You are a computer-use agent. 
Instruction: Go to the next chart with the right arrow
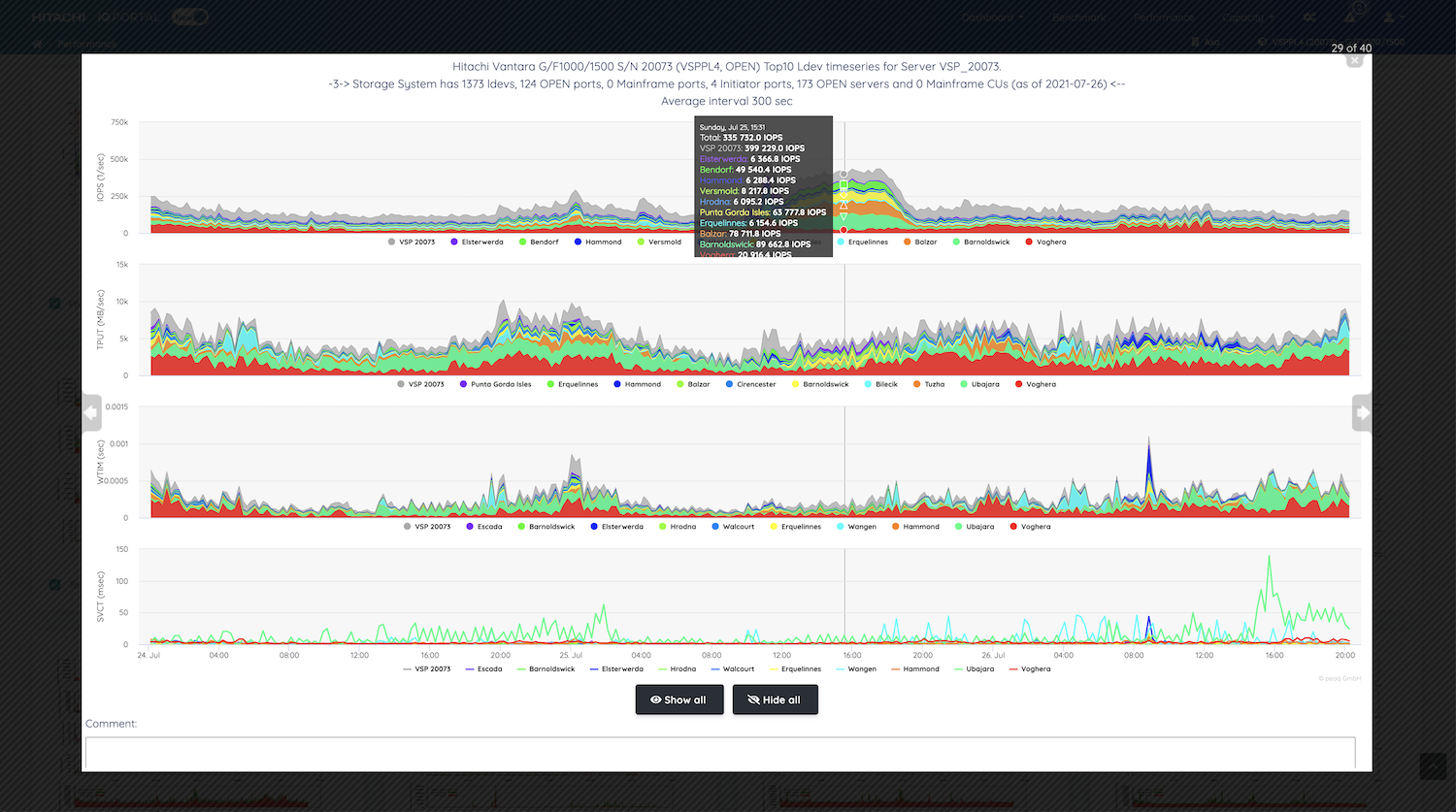click(x=1362, y=413)
